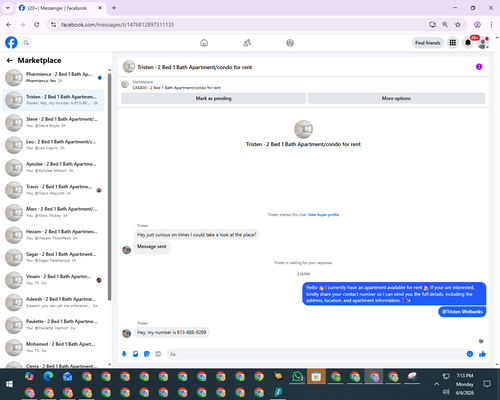Open the Facebook menu grid icon

(x=453, y=43)
